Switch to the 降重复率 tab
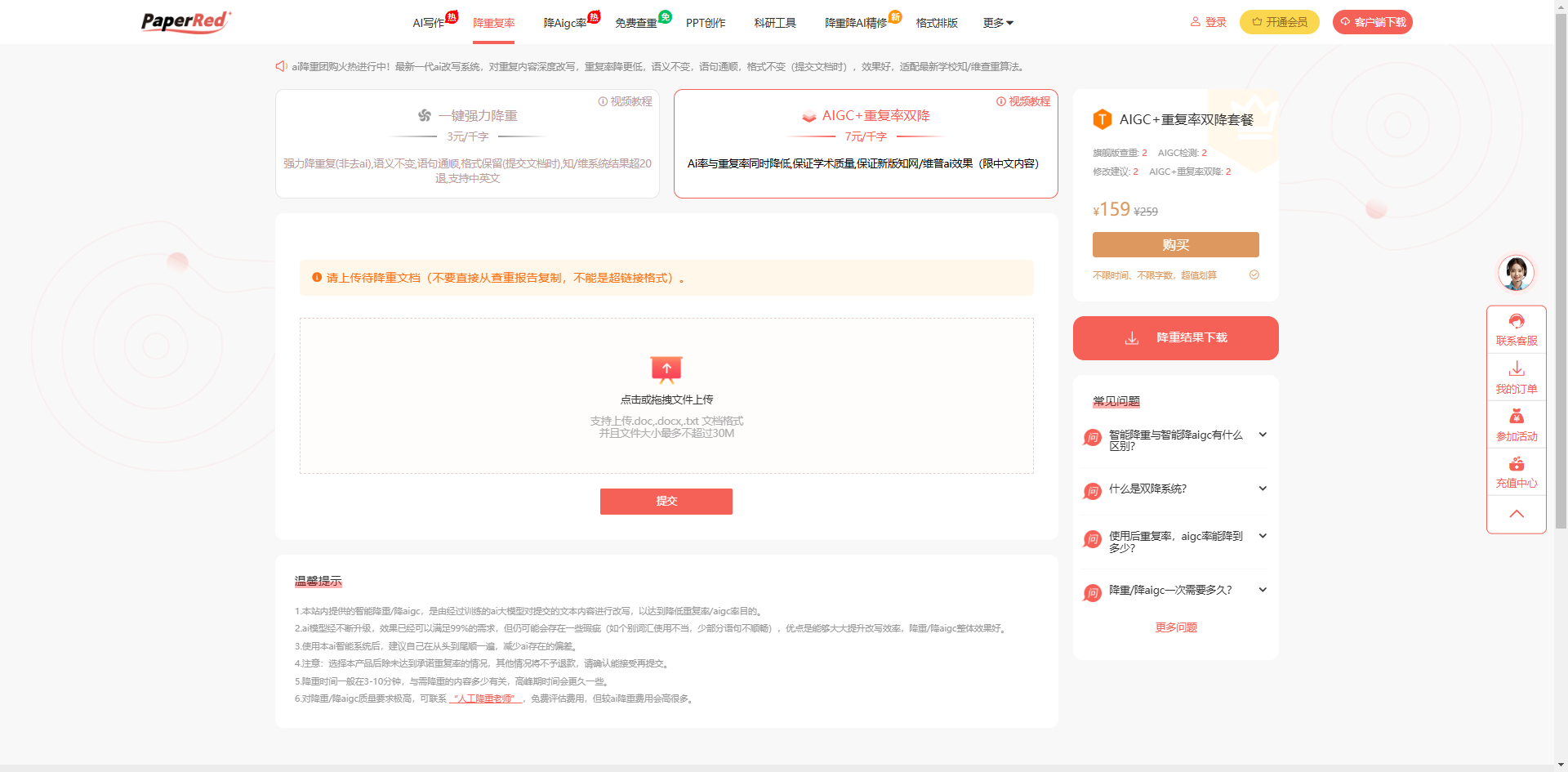This screenshot has height=772, width=1568. pos(493,23)
